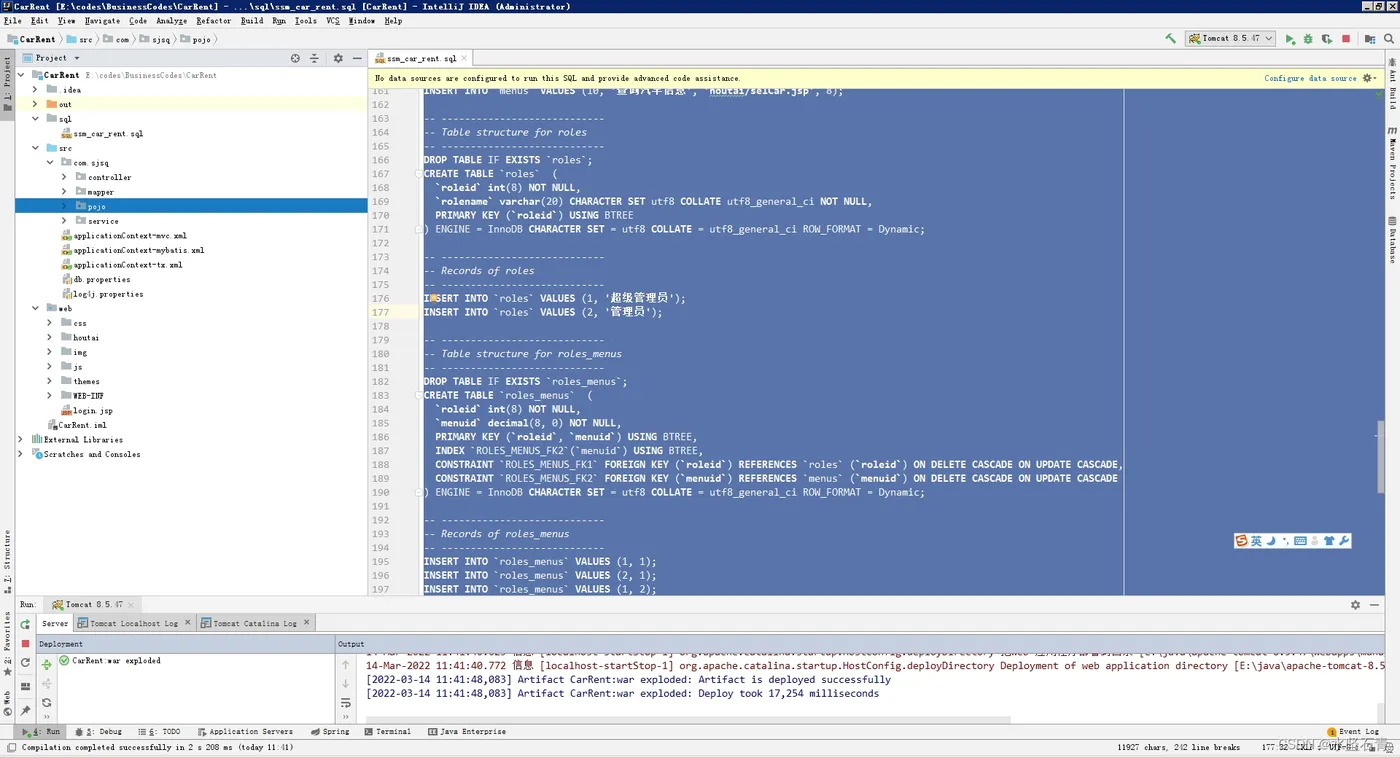The width and height of the screenshot is (1400, 758).
Task: Expand the controller package
Action: [x=64, y=177]
